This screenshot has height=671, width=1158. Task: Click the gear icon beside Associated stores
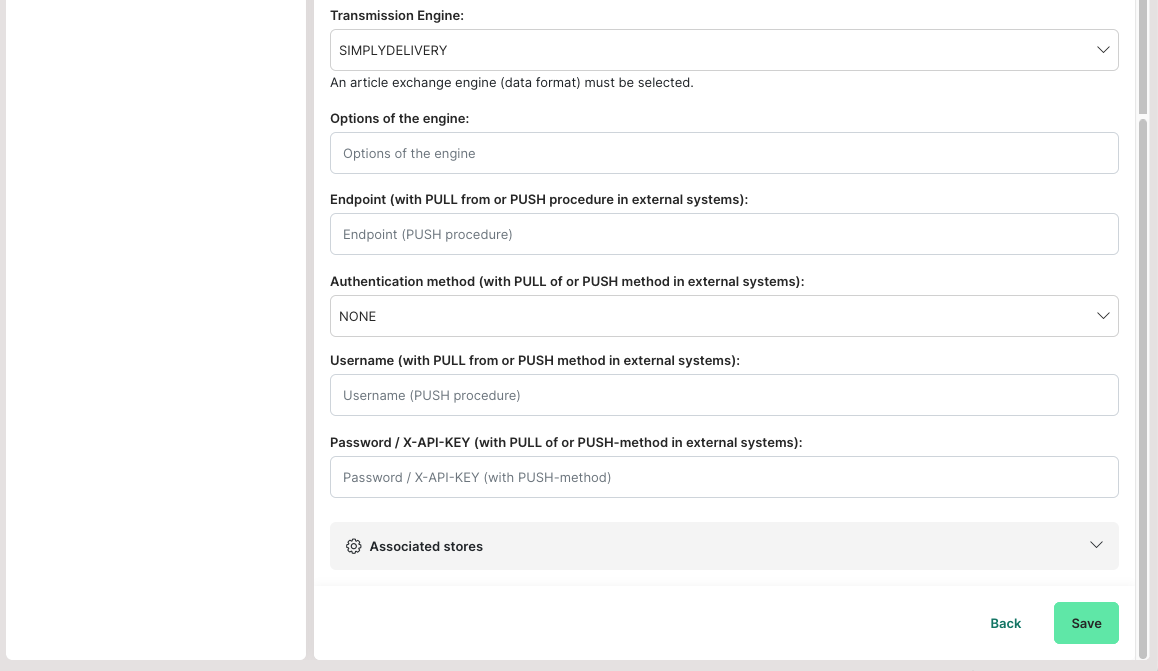click(x=353, y=546)
